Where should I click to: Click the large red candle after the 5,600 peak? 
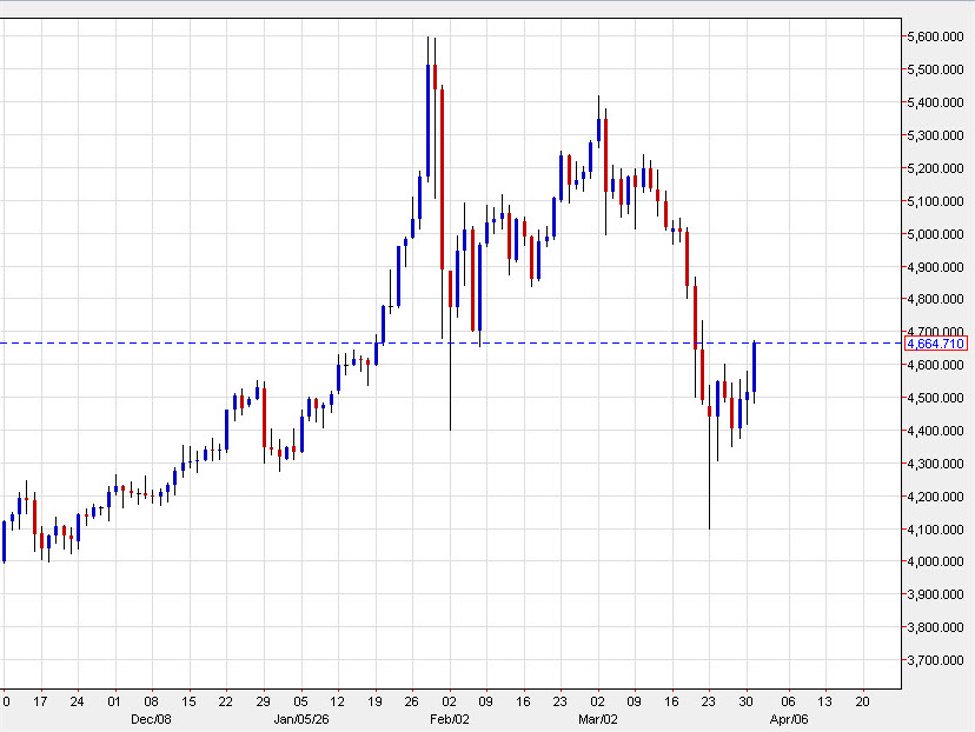(441, 178)
